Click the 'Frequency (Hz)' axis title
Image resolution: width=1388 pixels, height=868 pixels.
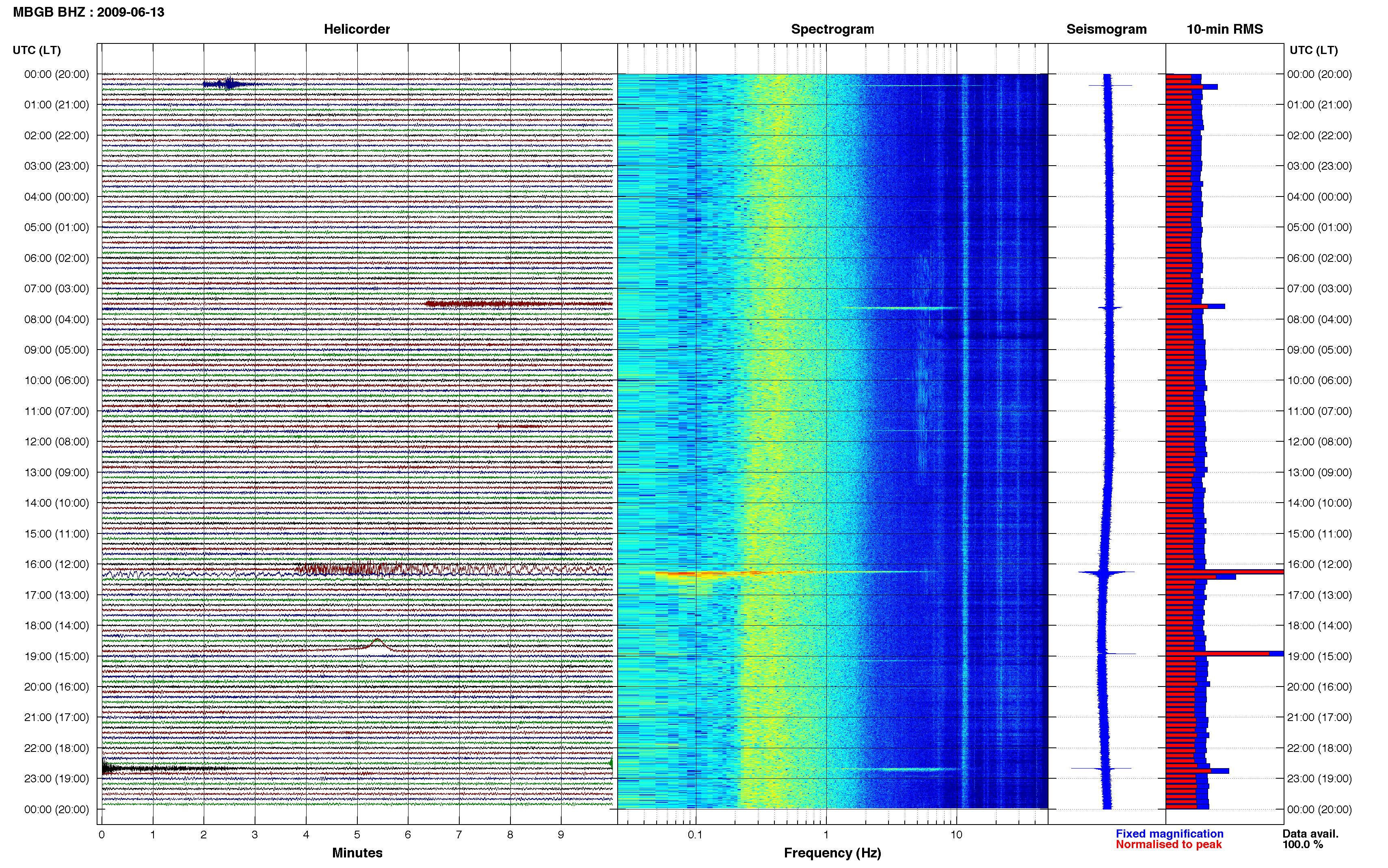click(832, 853)
